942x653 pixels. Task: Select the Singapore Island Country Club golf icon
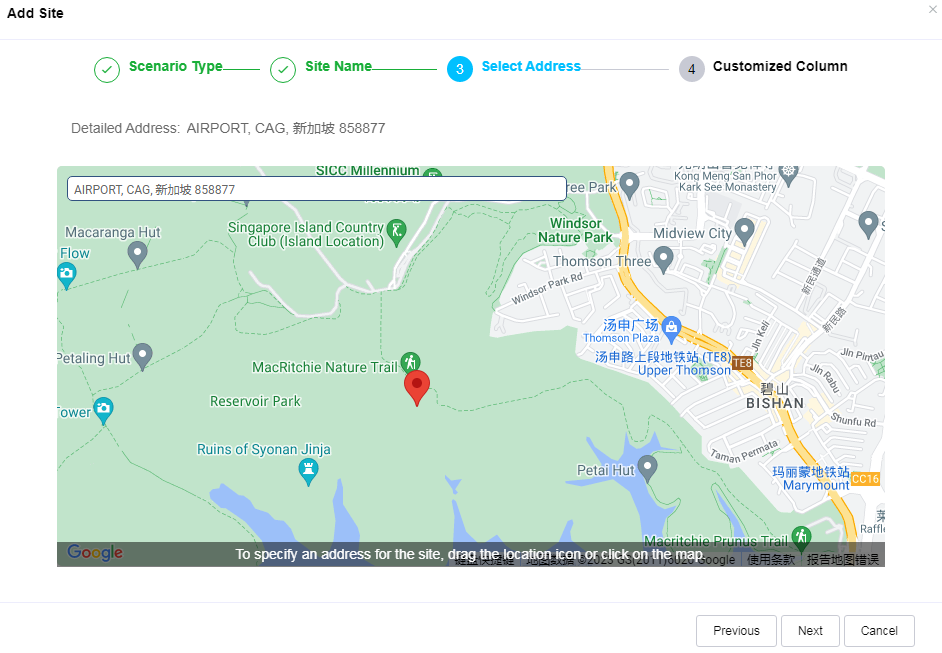click(x=397, y=232)
